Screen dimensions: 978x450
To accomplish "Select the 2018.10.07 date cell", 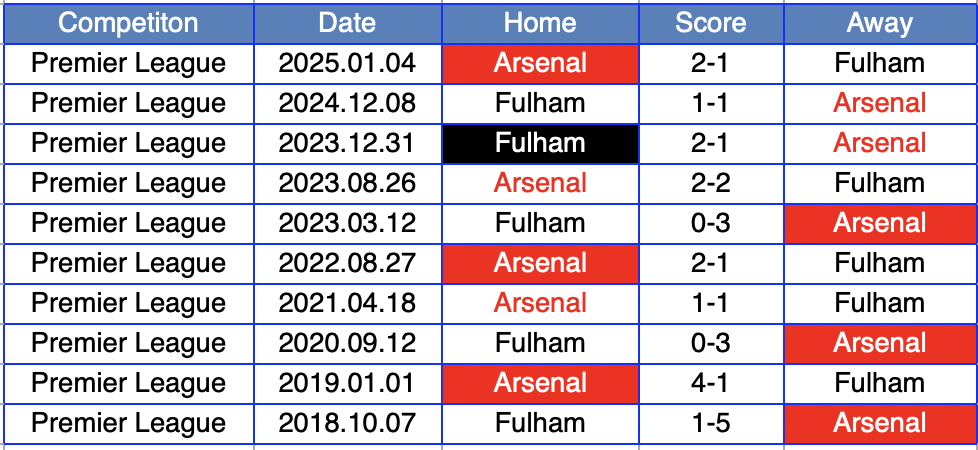I will [x=347, y=423].
